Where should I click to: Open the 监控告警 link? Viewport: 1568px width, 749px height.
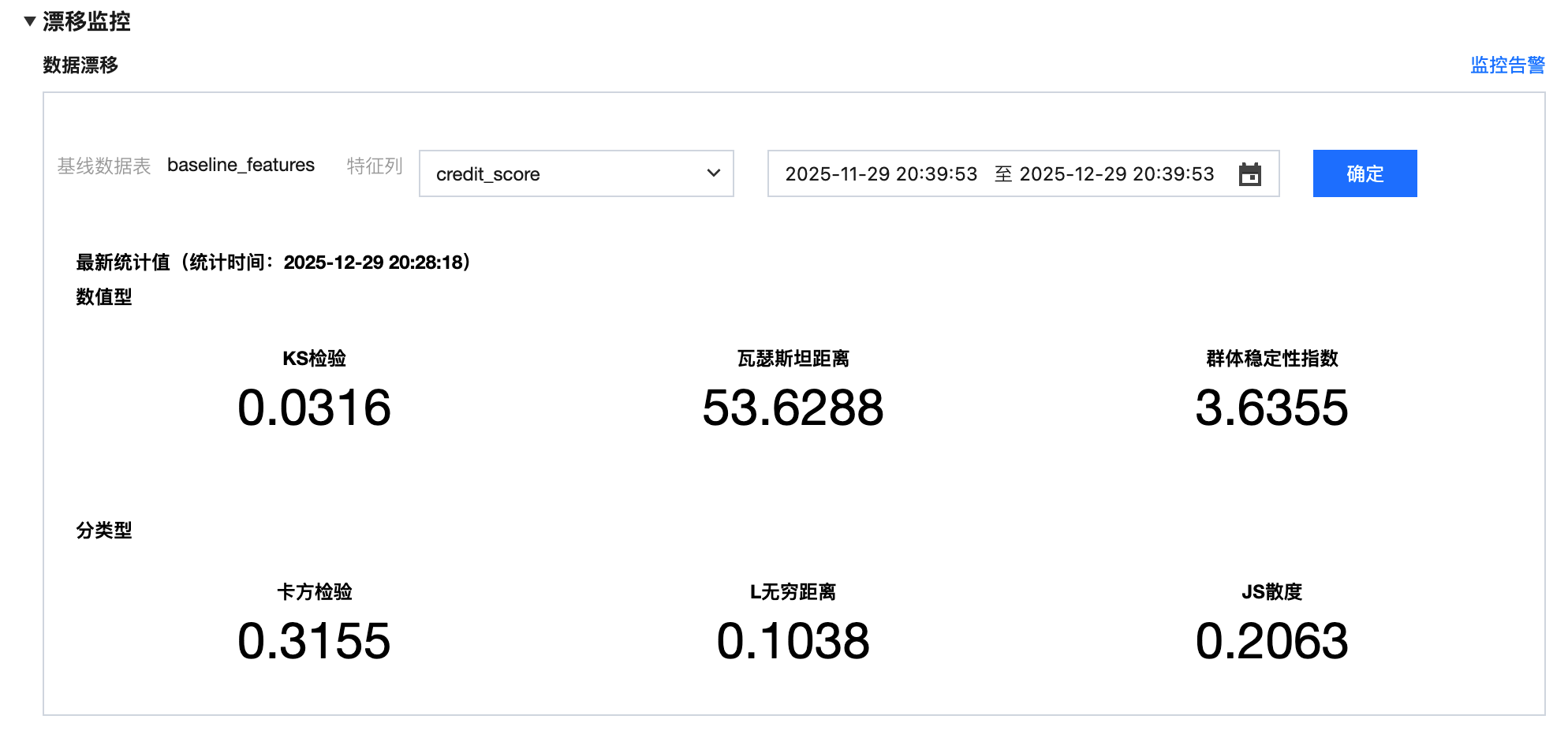pos(1507,65)
